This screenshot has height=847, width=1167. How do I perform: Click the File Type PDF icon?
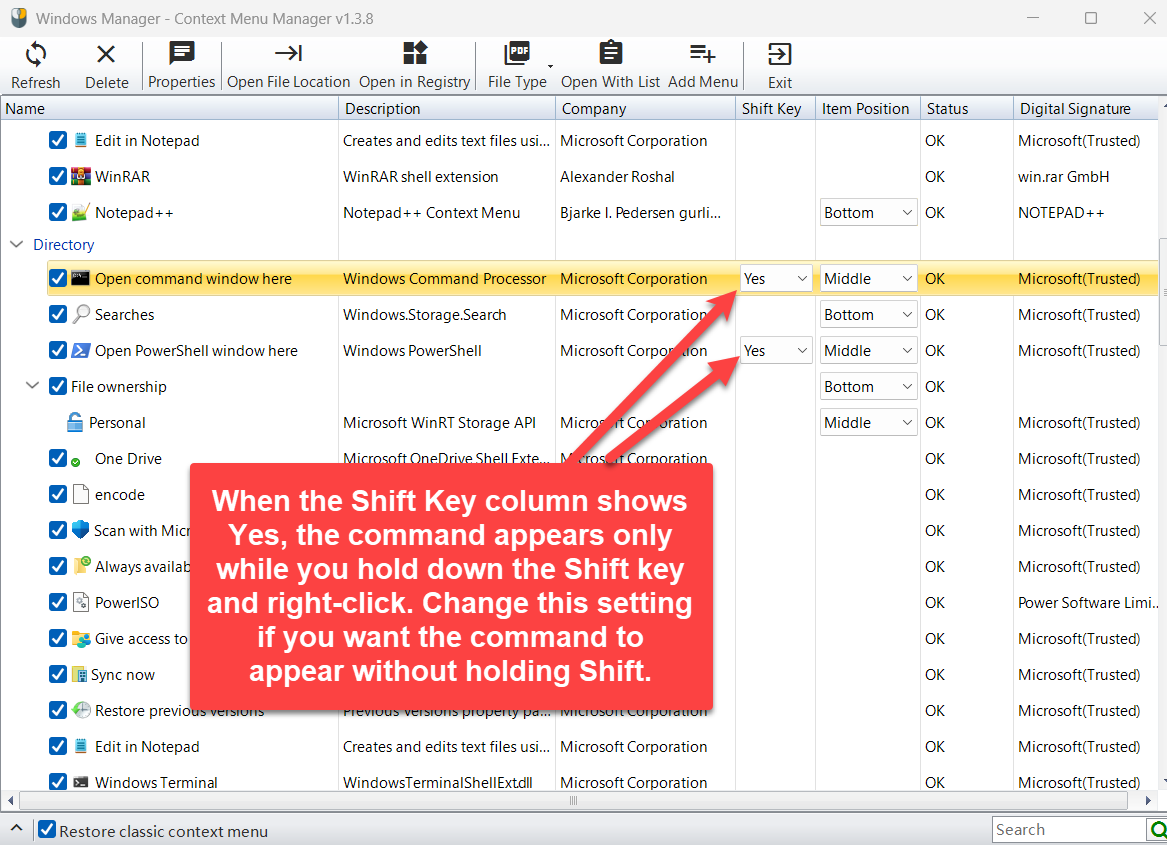click(x=517, y=54)
